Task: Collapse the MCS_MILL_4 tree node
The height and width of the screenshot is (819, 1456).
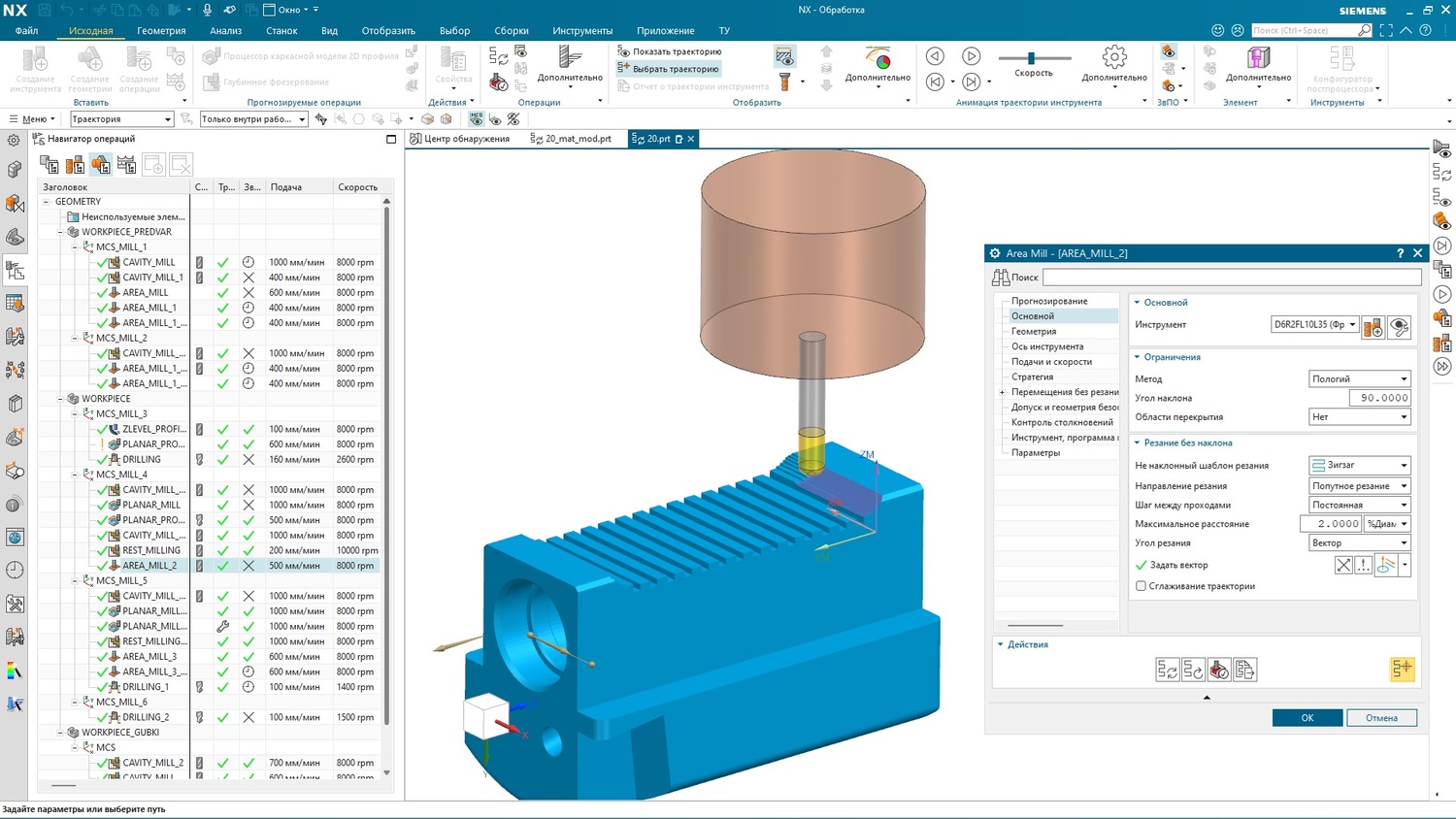Action: tap(76, 475)
